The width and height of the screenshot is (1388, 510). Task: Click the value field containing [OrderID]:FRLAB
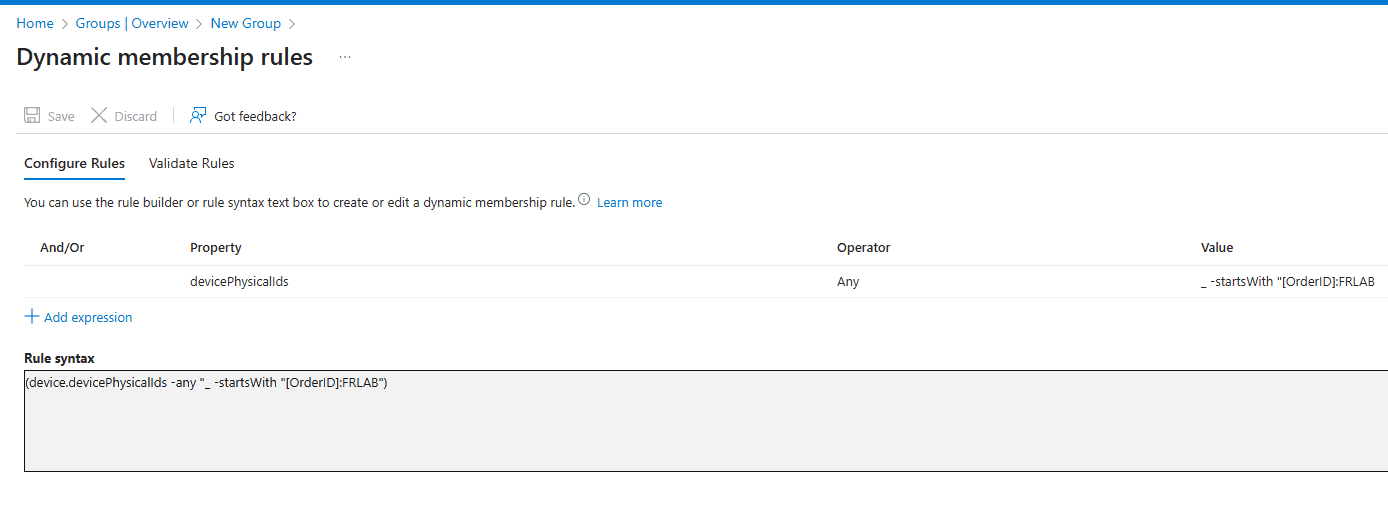[x=1287, y=282]
